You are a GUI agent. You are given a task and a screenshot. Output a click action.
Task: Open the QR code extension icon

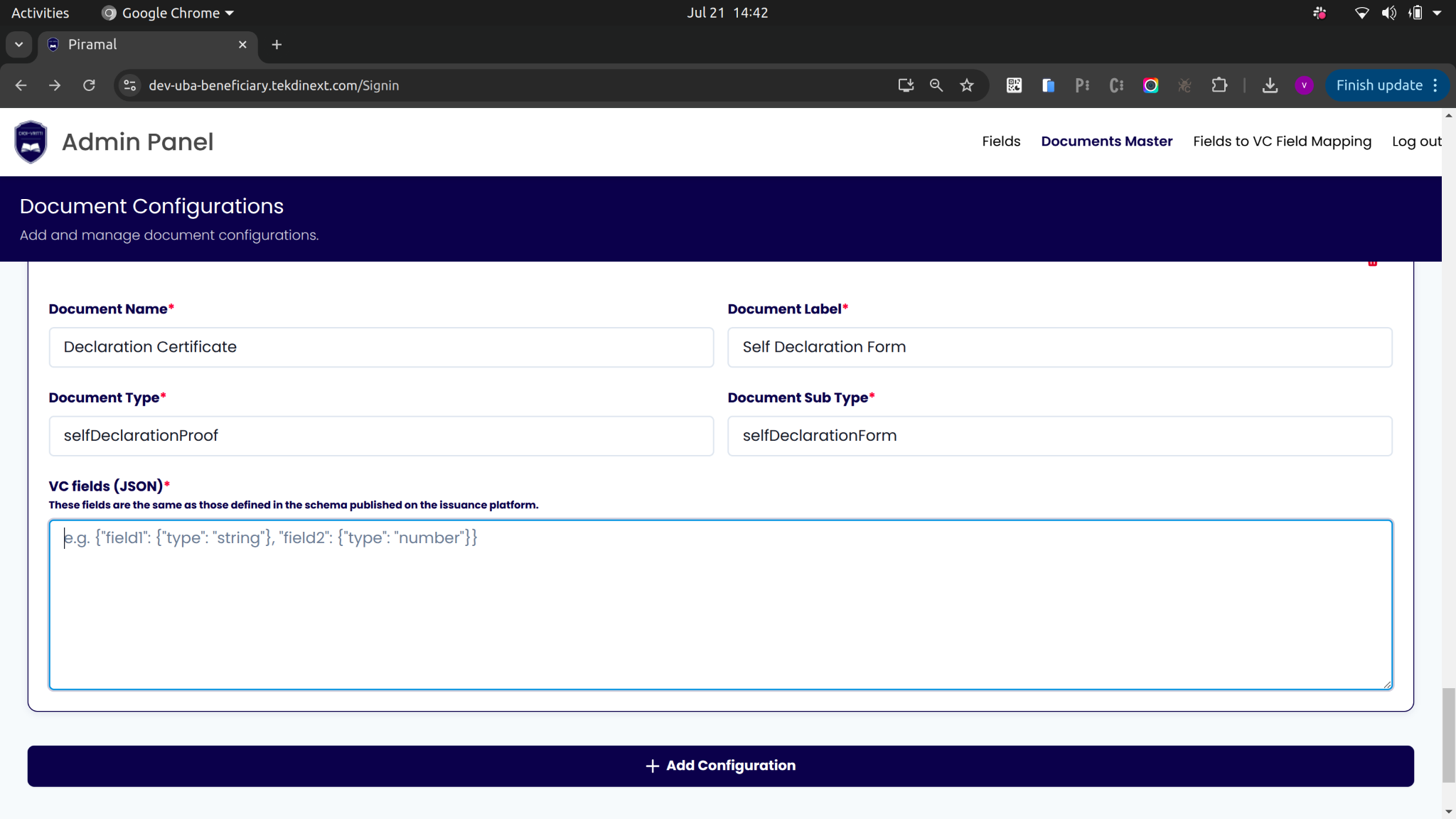[1014, 85]
